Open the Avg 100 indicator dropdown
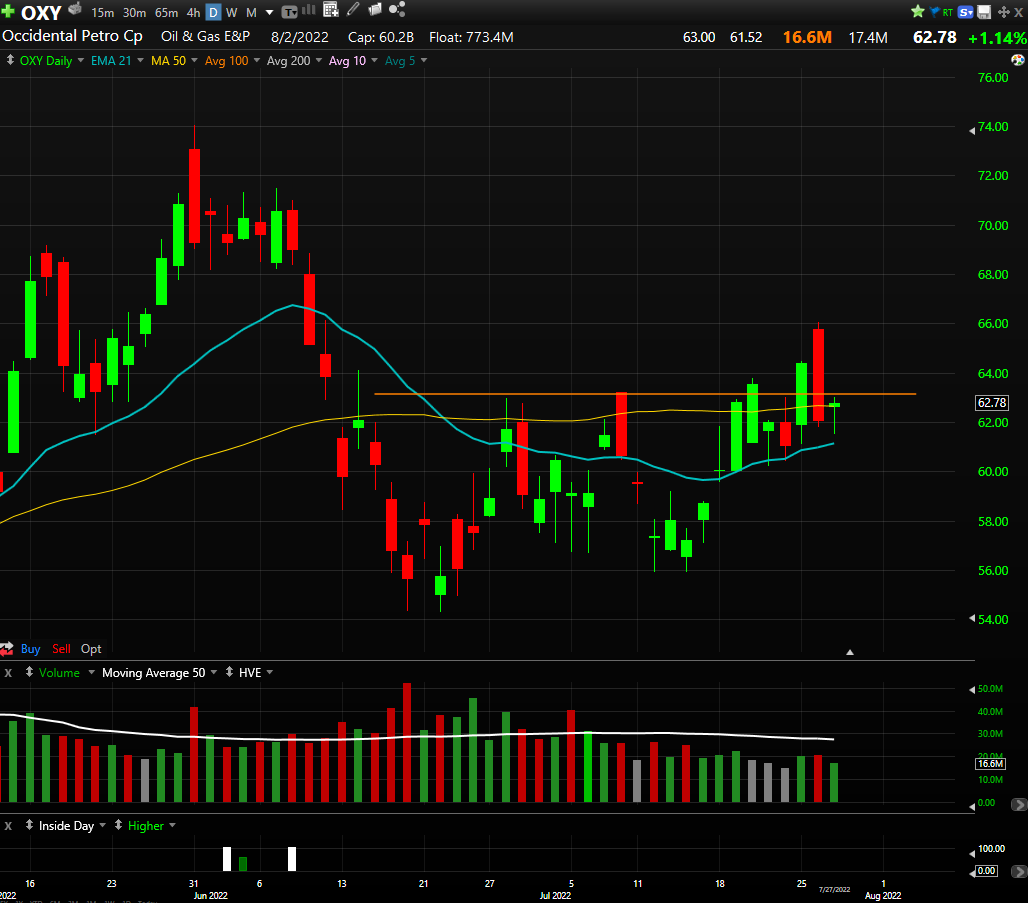The image size is (1028, 903). [x=256, y=60]
